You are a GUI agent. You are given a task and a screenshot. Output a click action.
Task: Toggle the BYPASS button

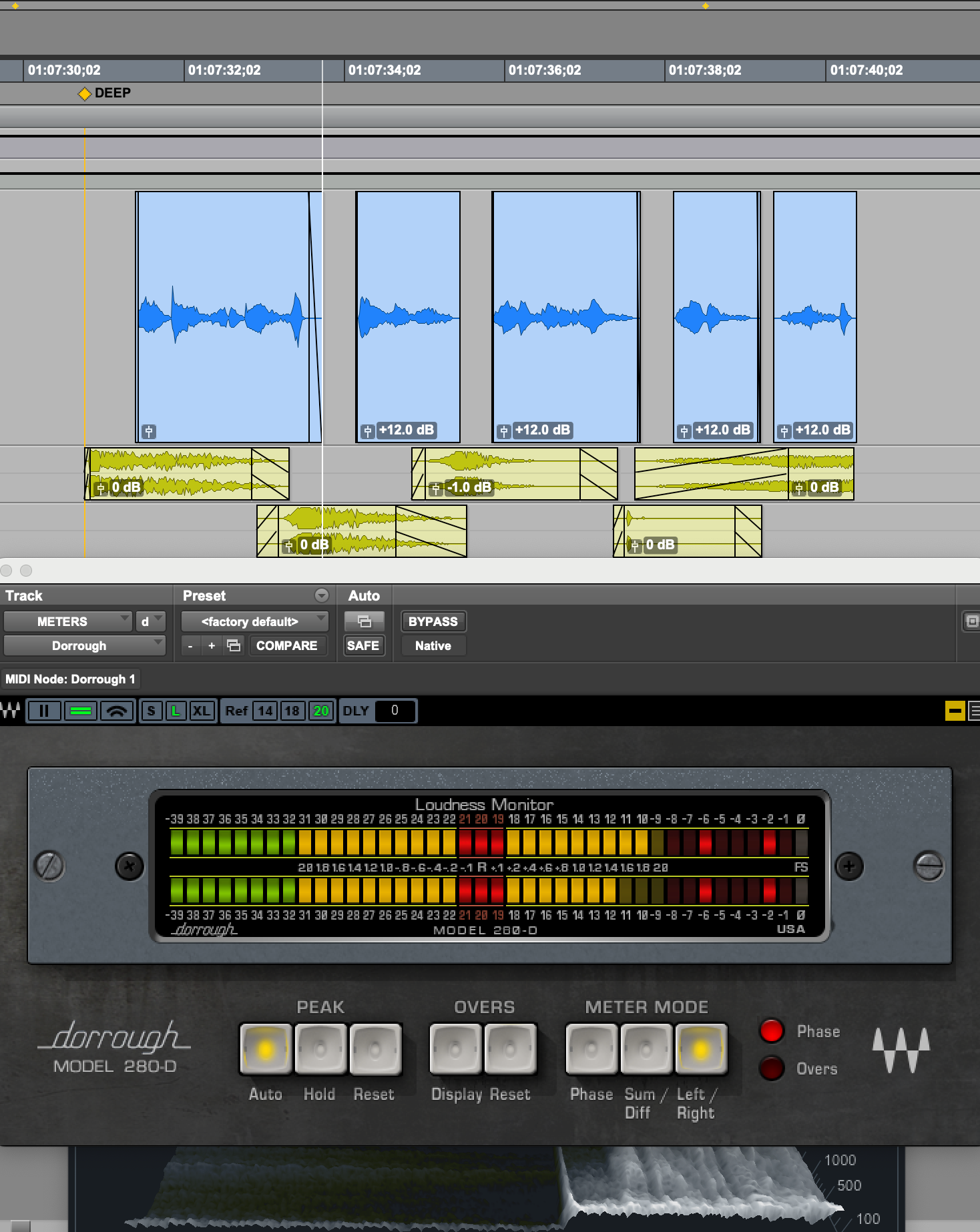point(433,621)
